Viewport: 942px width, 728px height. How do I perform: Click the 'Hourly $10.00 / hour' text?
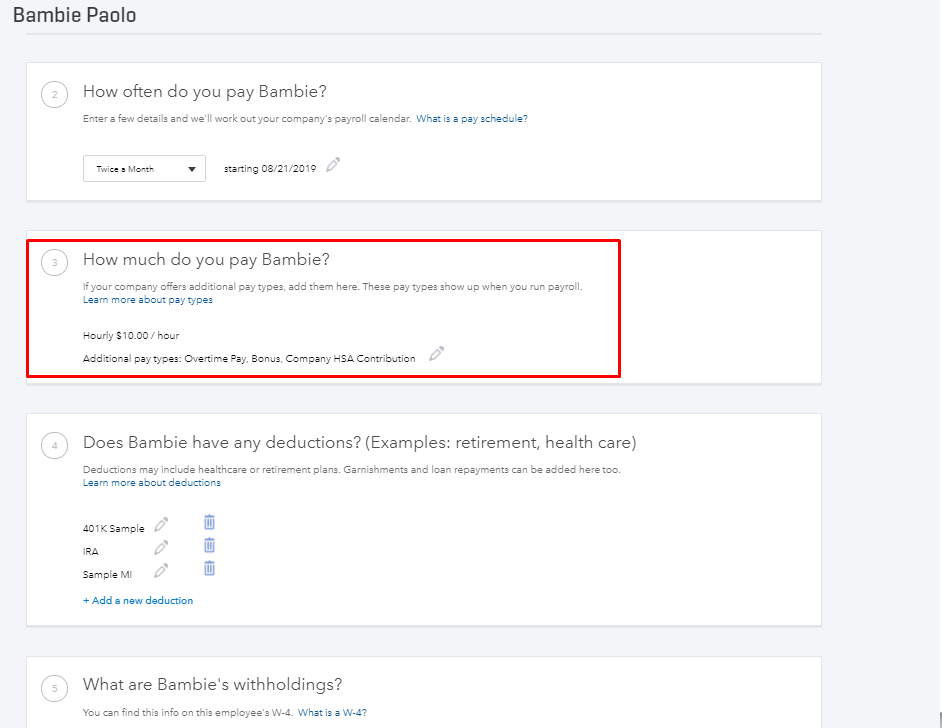[x=131, y=336]
